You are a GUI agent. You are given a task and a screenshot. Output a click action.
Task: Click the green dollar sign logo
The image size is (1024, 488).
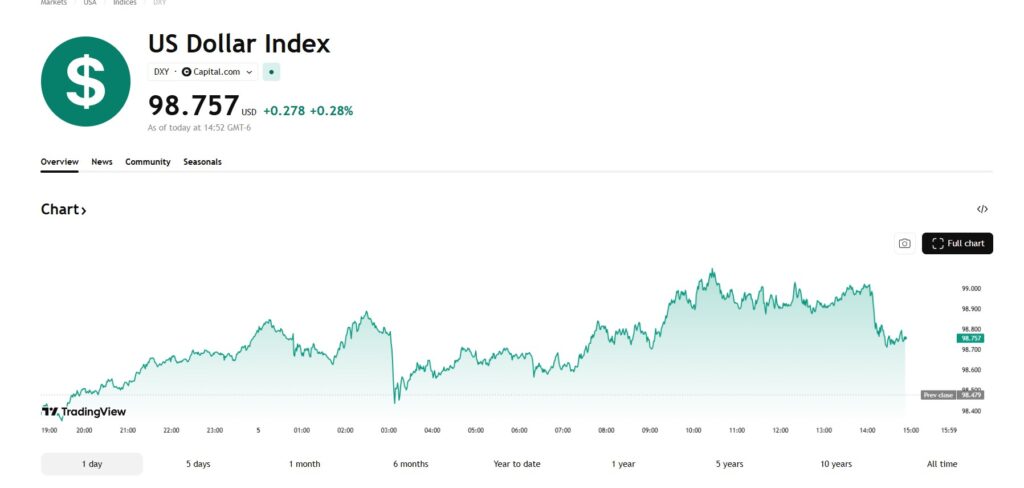85,82
